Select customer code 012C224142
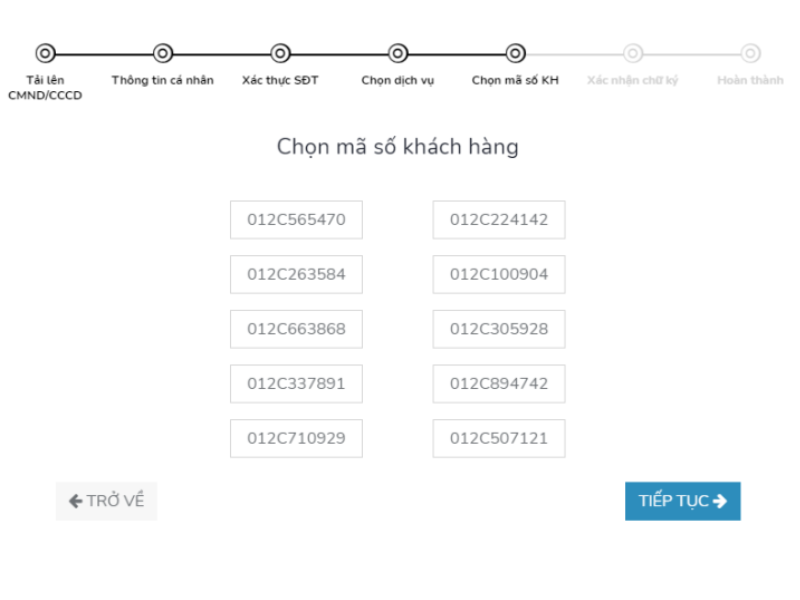This screenshot has width=800, height=600. pyautogui.click(x=498, y=219)
